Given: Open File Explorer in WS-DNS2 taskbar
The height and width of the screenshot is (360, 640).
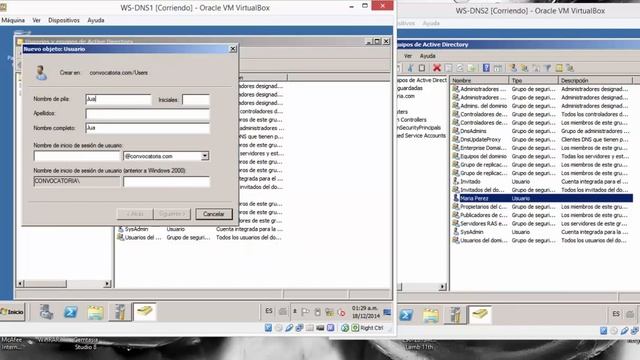Looking at the screenshot, I should pyautogui.click(x=431, y=315).
